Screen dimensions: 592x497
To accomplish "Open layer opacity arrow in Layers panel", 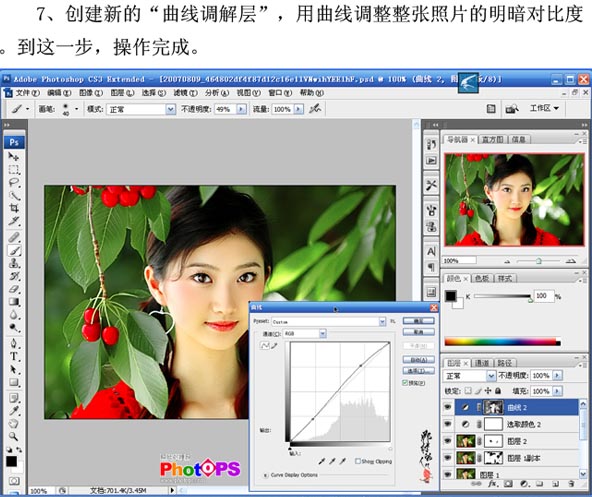I will (557, 376).
